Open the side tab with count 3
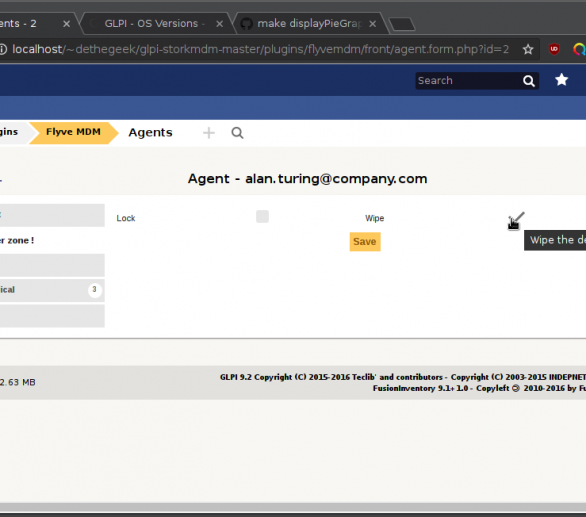The width and height of the screenshot is (586, 517). [52, 290]
